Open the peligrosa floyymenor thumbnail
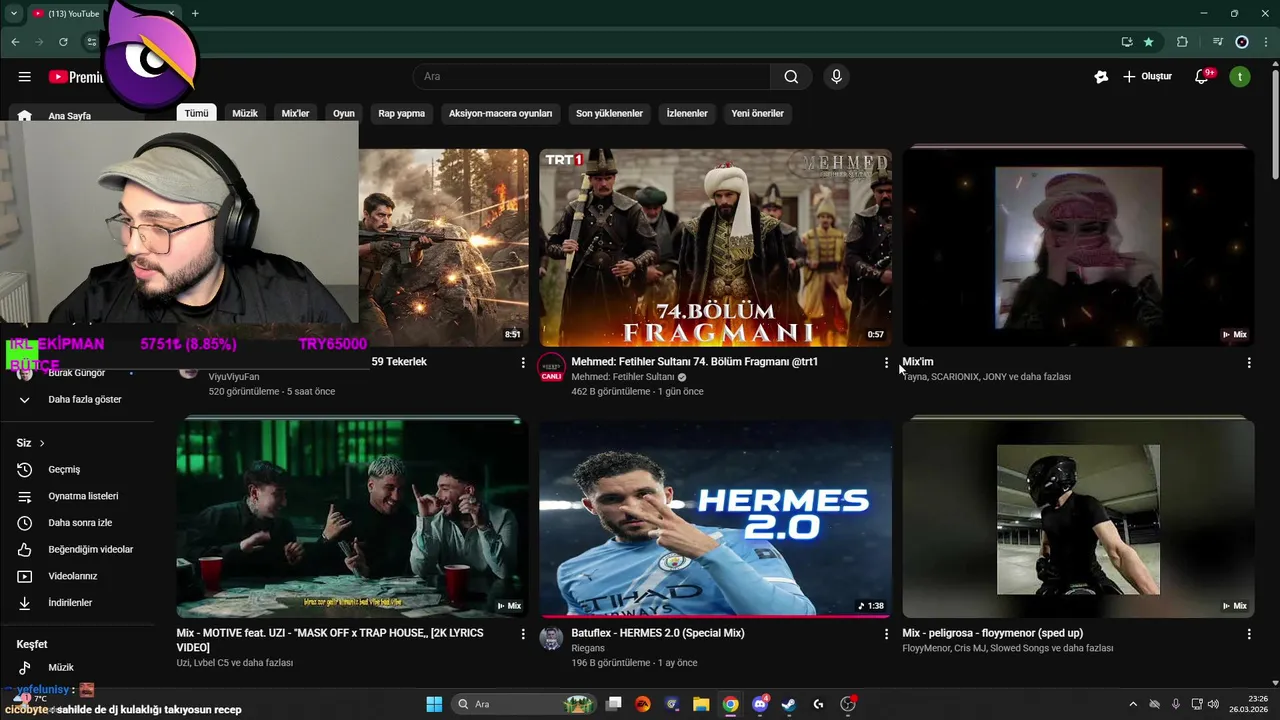Screen dimensions: 1280x720 coord(1078,519)
